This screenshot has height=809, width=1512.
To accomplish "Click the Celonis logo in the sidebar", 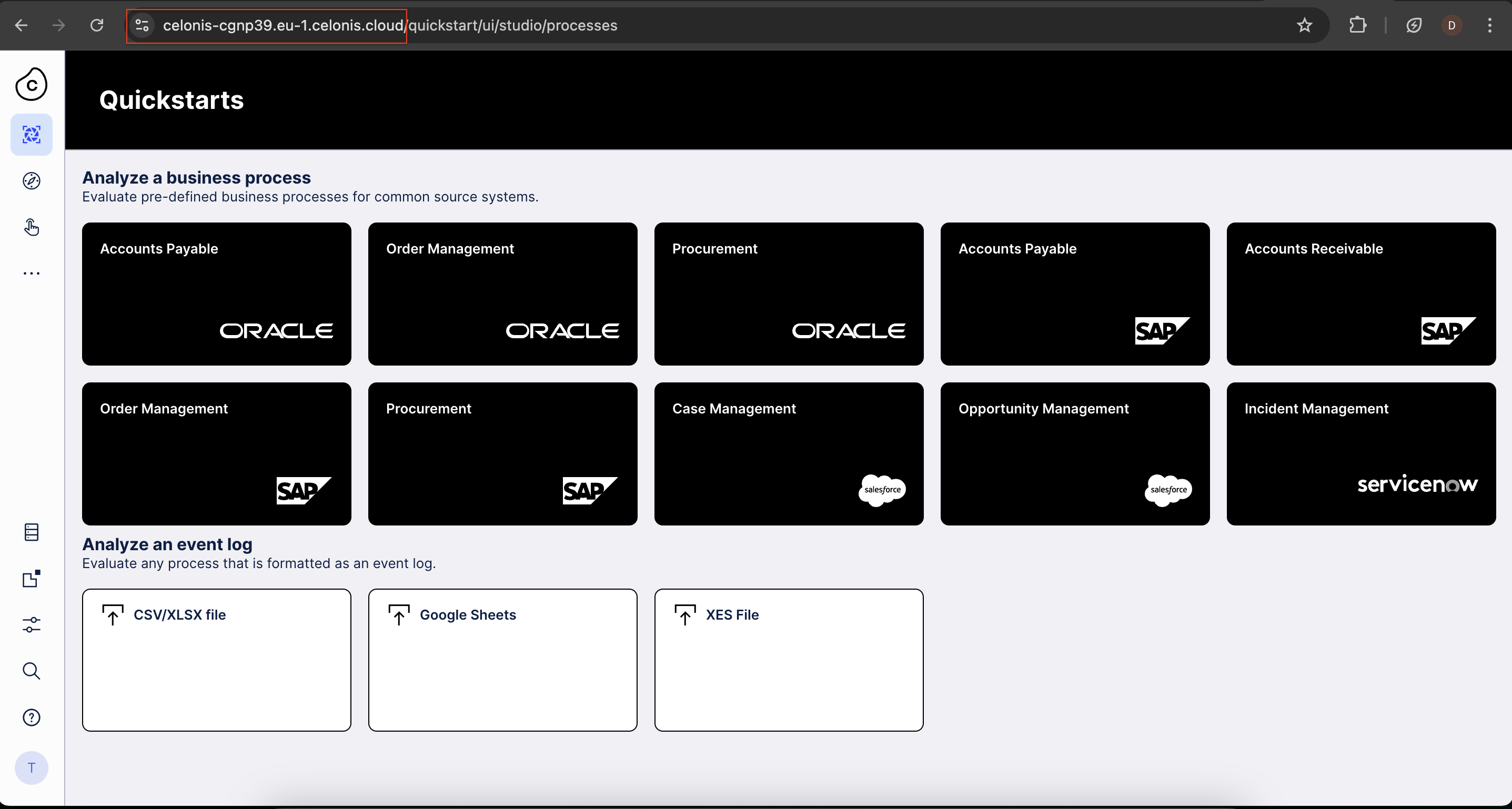I will click(x=31, y=84).
